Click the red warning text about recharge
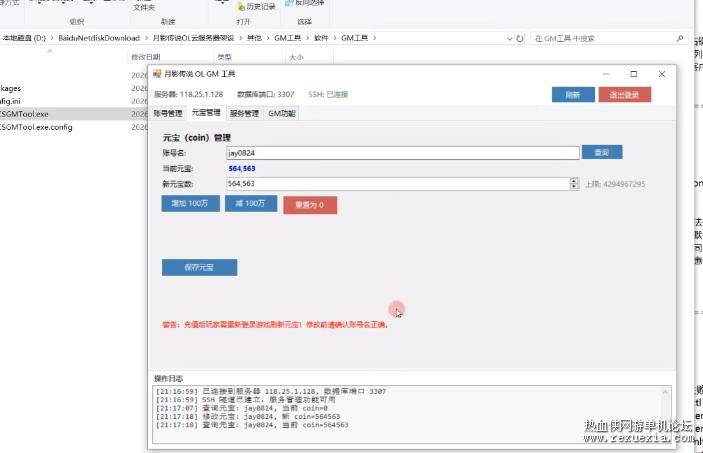The height and width of the screenshot is (453, 703). [x=275, y=324]
